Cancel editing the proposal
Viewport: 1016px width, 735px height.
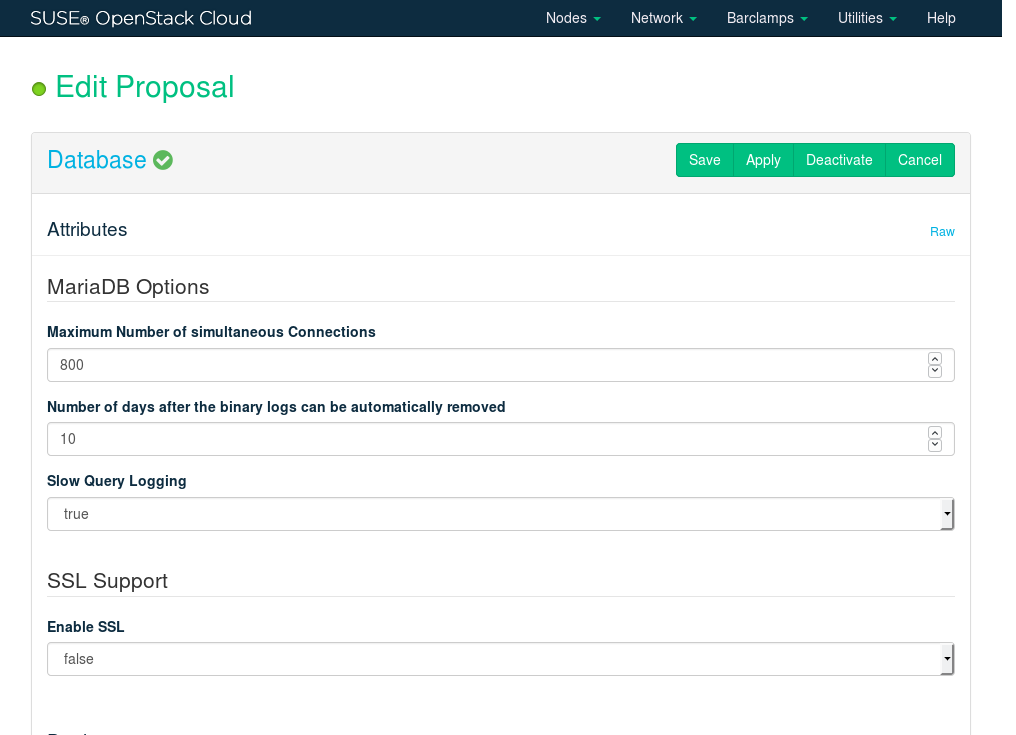click(x=919, y=160)
